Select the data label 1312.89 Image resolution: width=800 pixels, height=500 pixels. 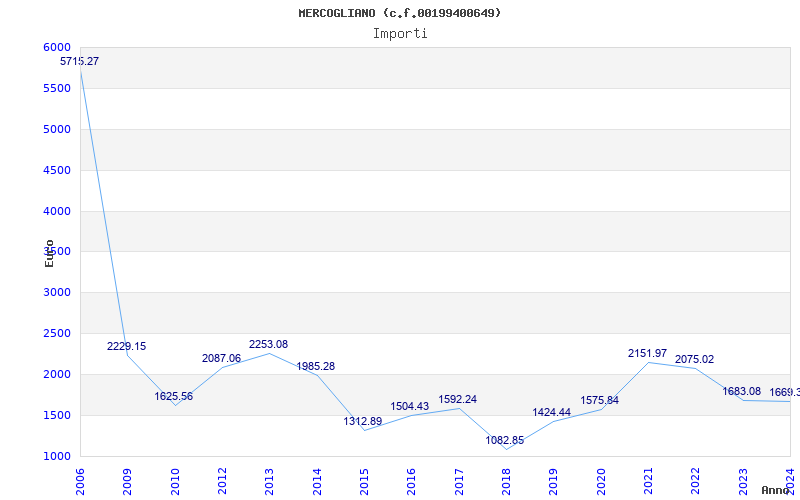coord(363,421)
